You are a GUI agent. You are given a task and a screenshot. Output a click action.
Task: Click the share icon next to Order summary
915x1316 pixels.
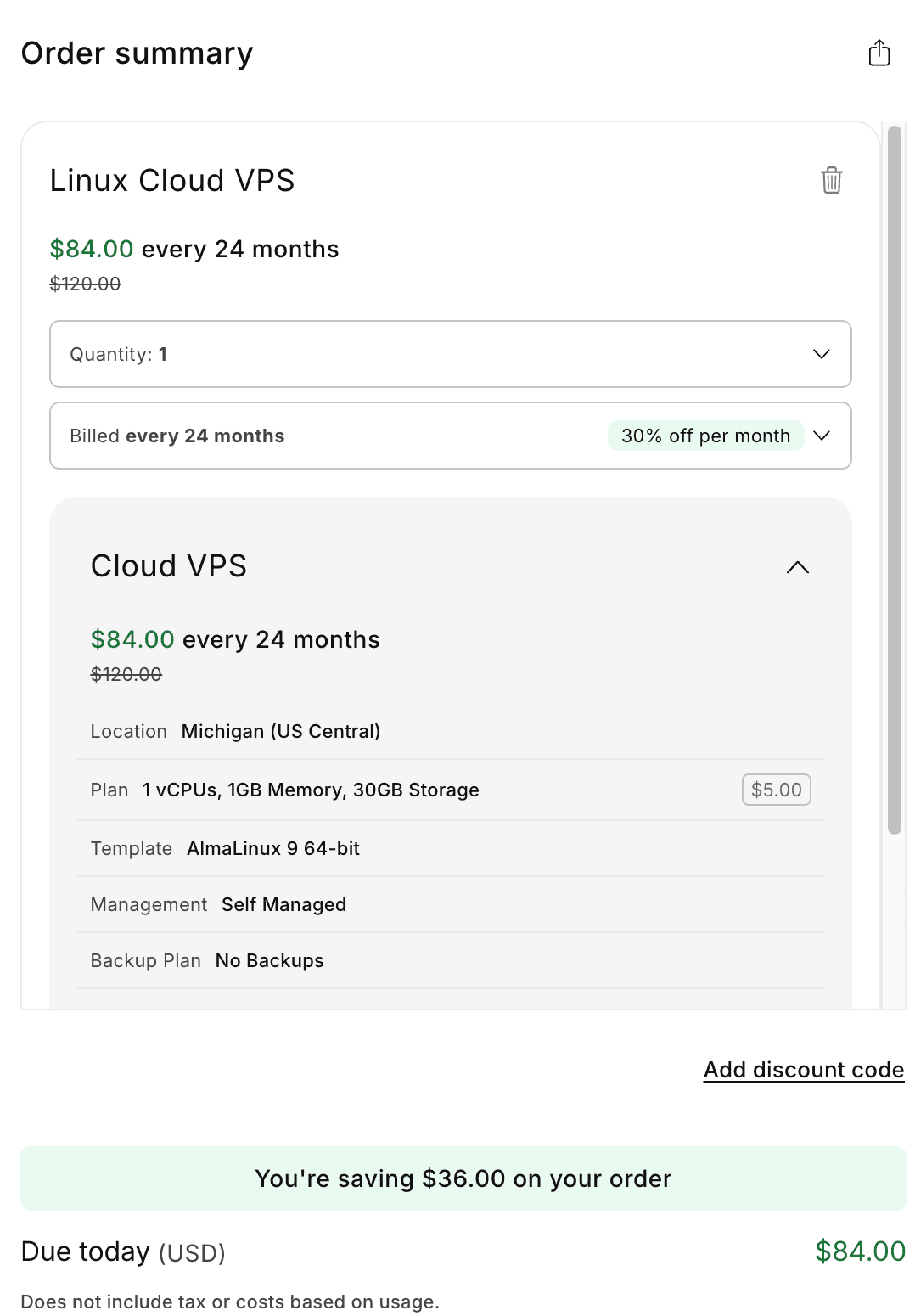coord(879,53)
